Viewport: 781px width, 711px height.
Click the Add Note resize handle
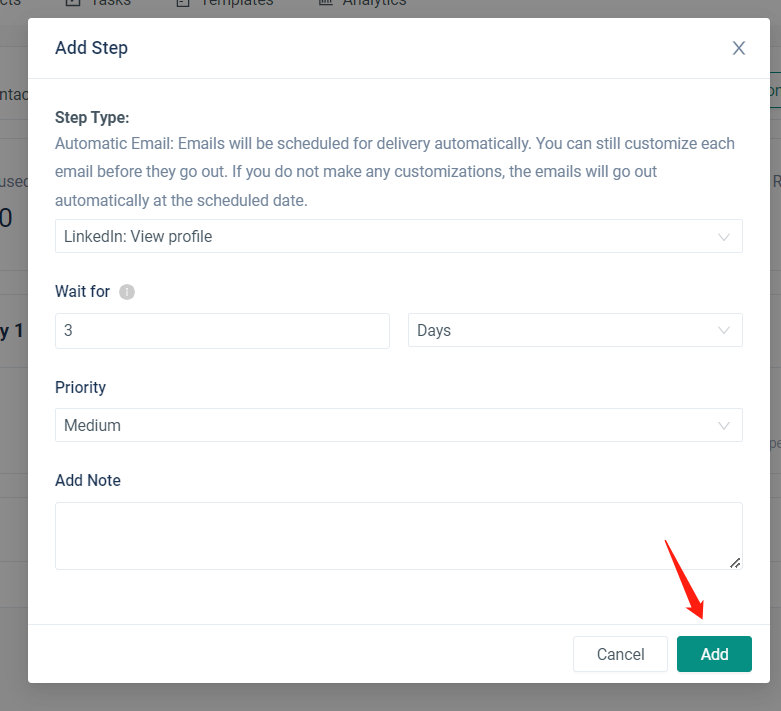coord(735,562)
